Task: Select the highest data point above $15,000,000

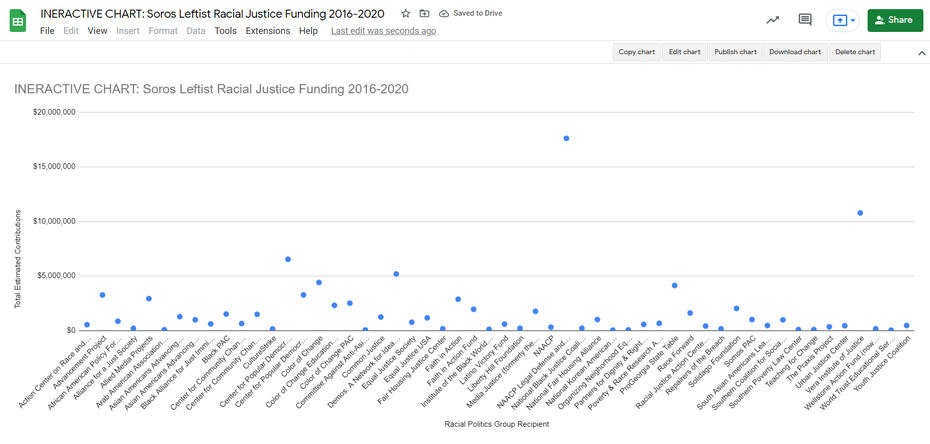Action: [567, 138]
